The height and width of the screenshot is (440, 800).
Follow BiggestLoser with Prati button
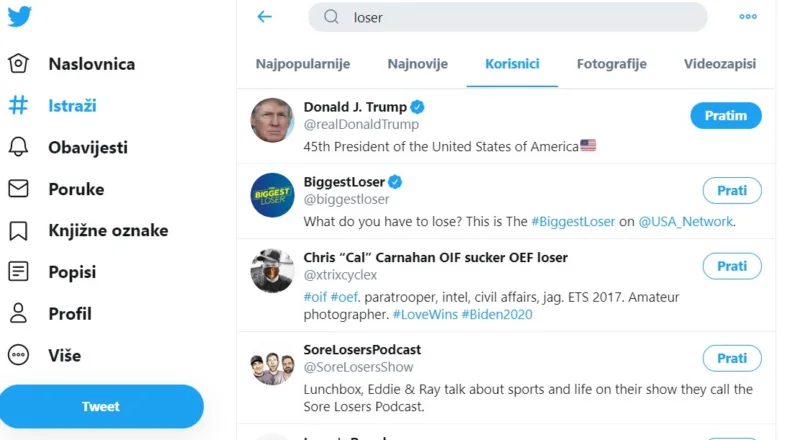[x=732, y=190]
